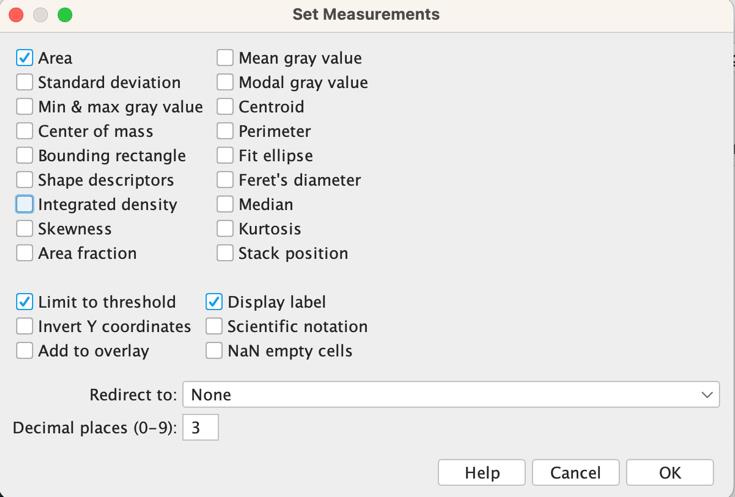Image resolution: width=735 pixels, height=497 pixels.
Task: Turn on the Feret's diameter option
Action: [225, 180]
